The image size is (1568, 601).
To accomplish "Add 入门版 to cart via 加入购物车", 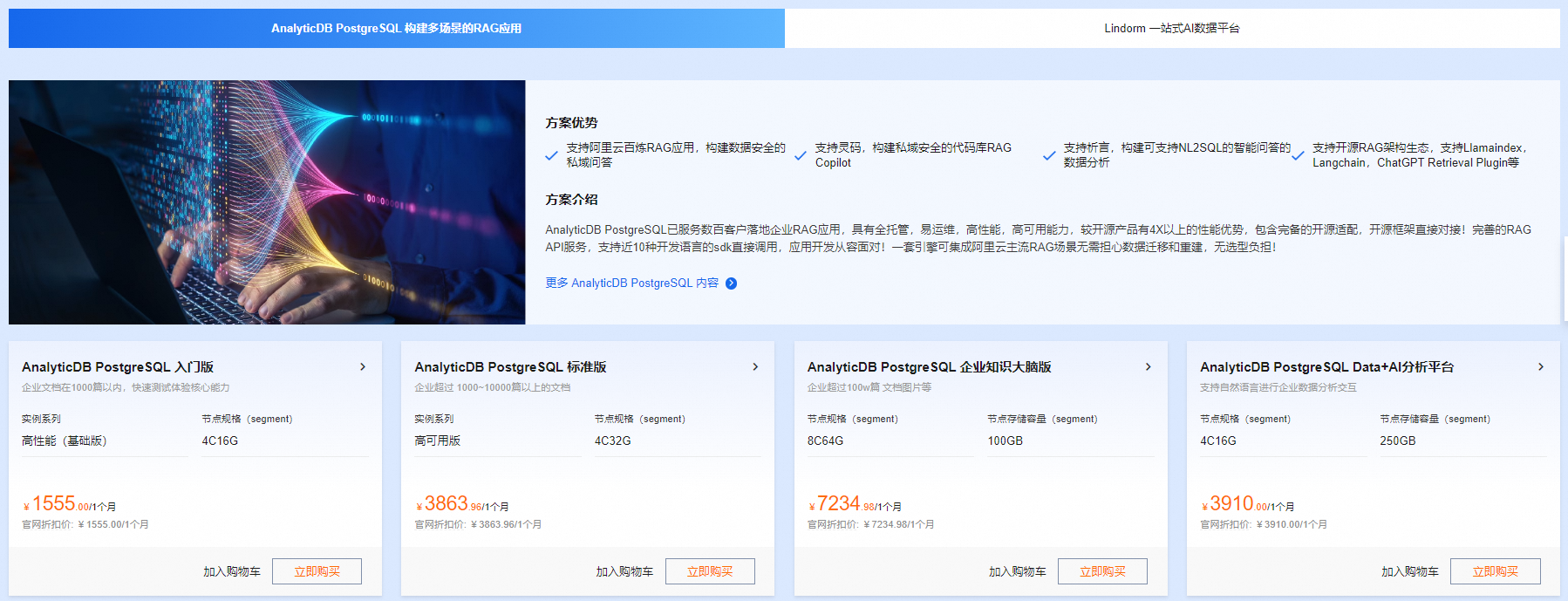I will (x=232, y=571).
